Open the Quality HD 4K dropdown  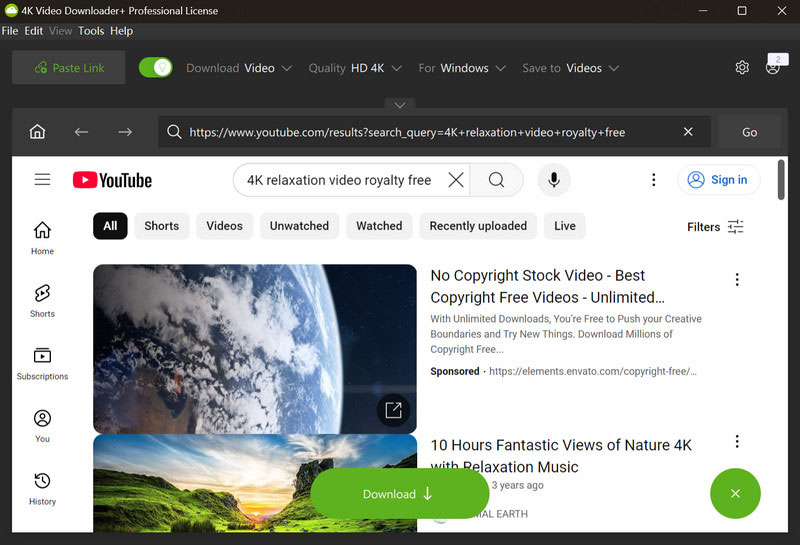pyautogui.click(x=355, y=68)
